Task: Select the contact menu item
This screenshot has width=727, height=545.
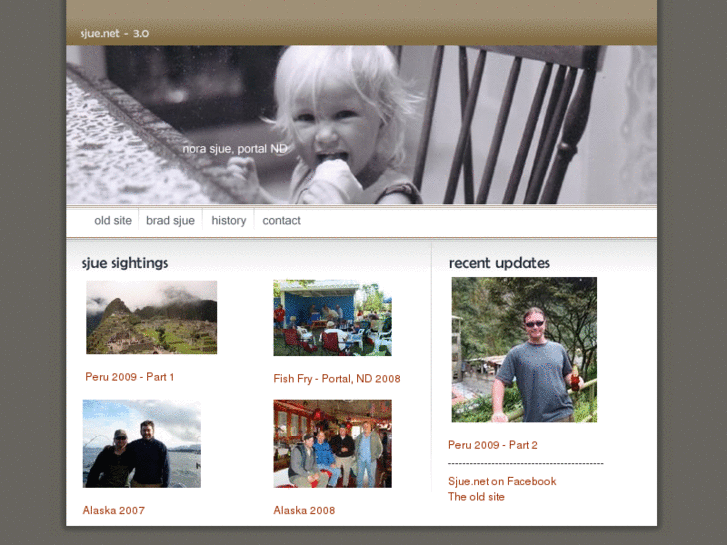Action: point(281,221)
